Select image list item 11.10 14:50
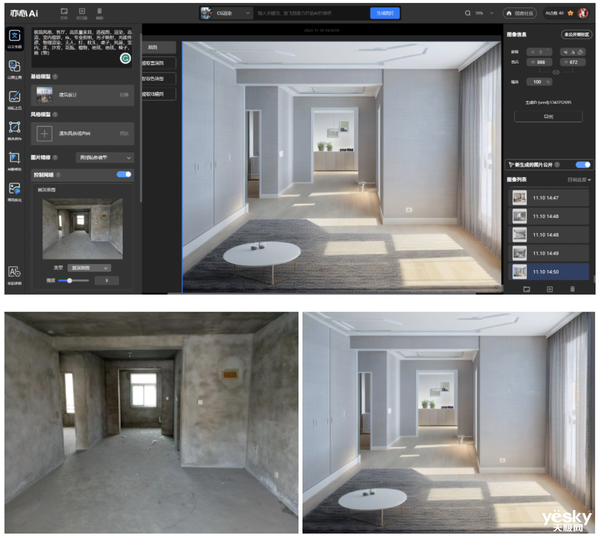 [549, 272]
